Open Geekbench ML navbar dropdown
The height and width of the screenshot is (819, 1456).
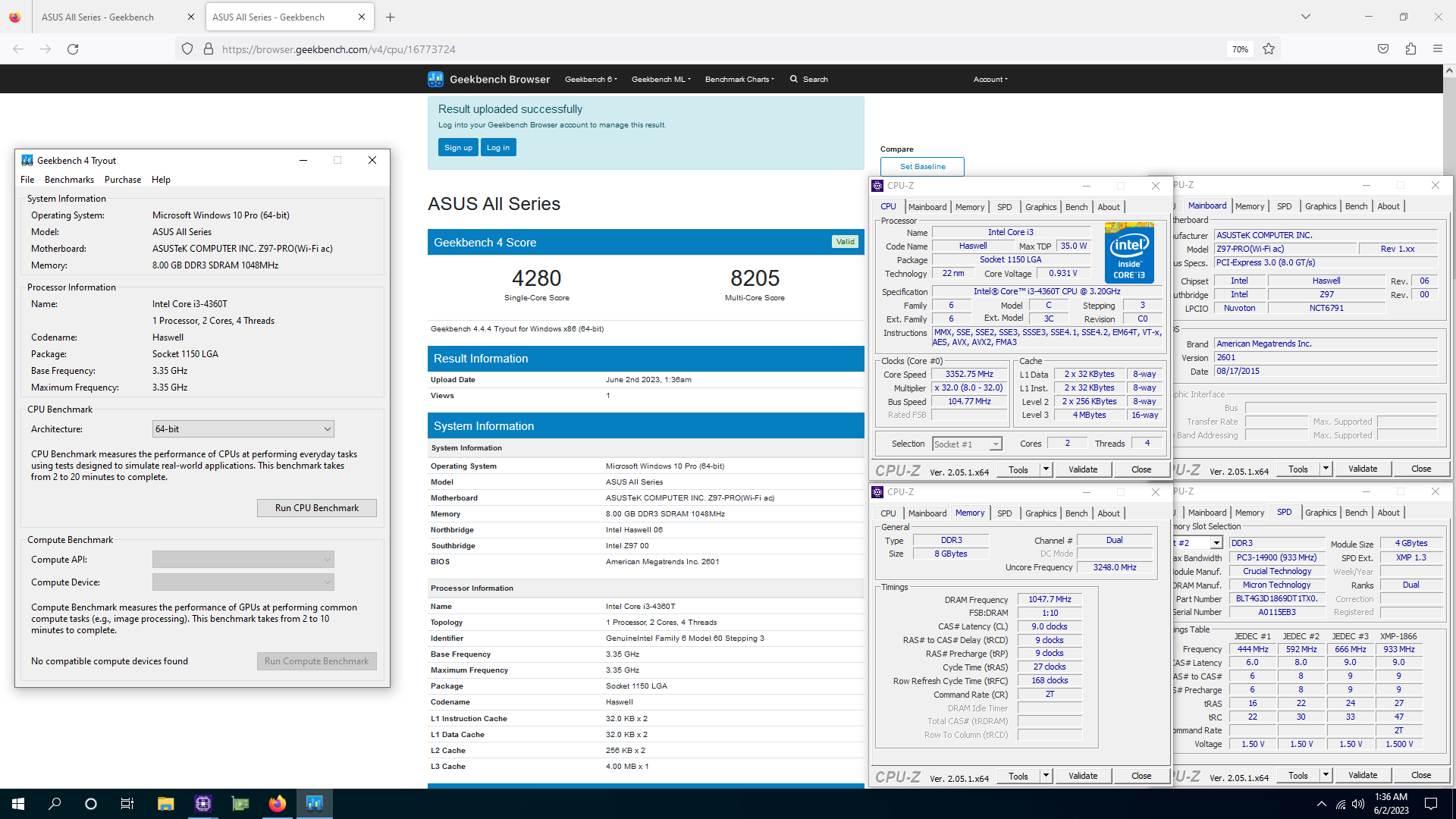point(661,79)
